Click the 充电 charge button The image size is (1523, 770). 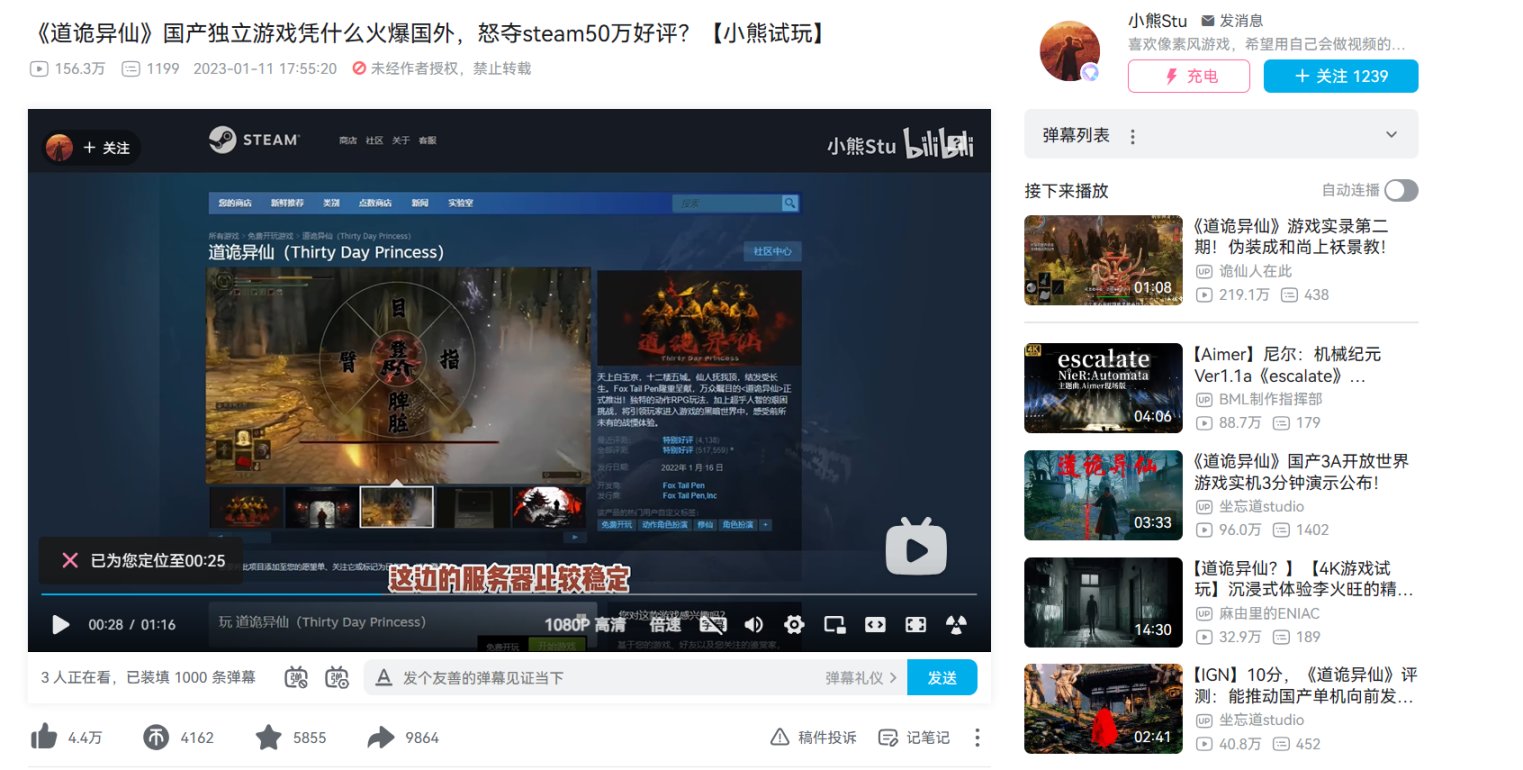pyautogui.click(x=1189, y=76)
